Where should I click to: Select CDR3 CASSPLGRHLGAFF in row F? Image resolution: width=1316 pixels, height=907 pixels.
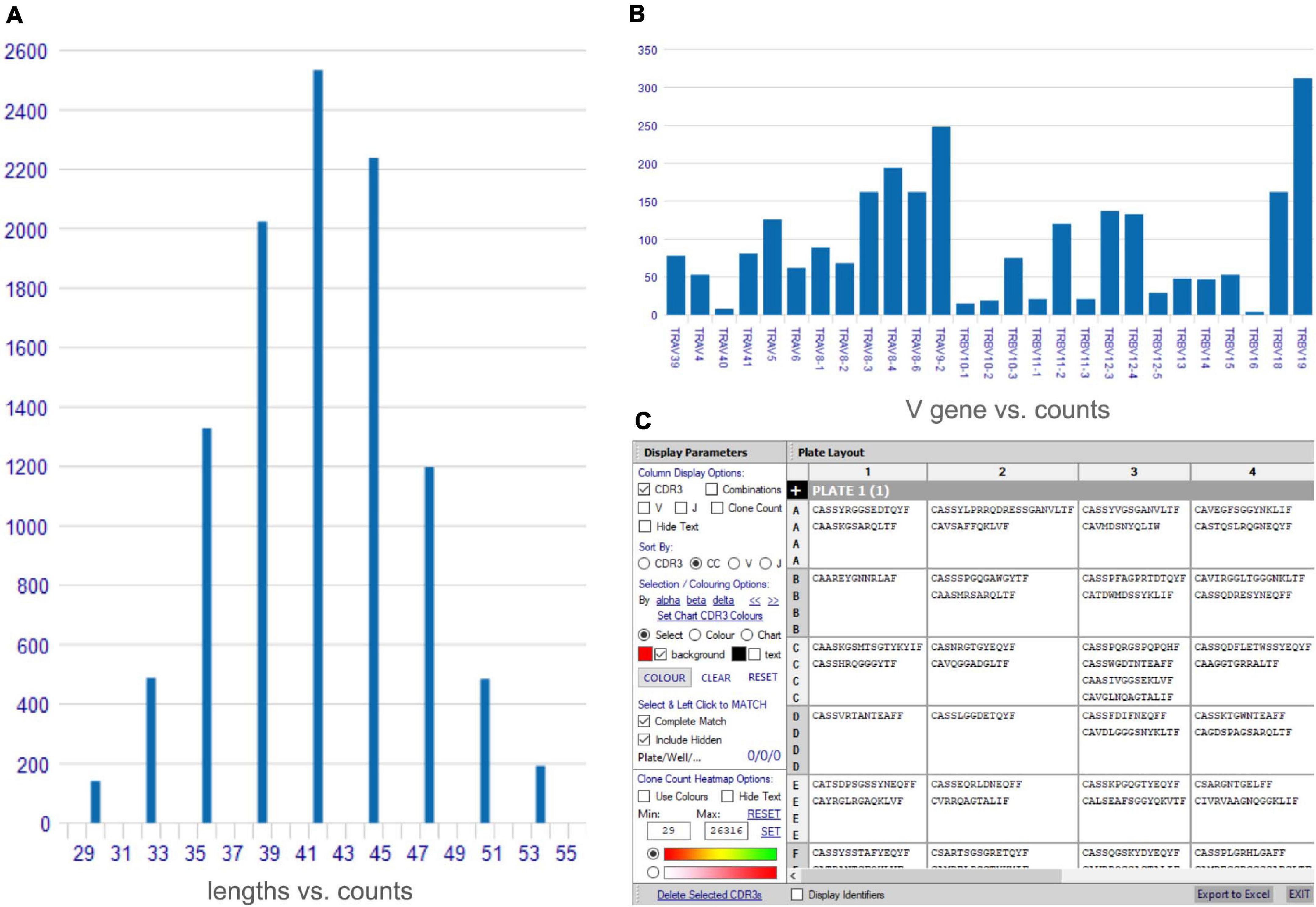pos(1240,853)
